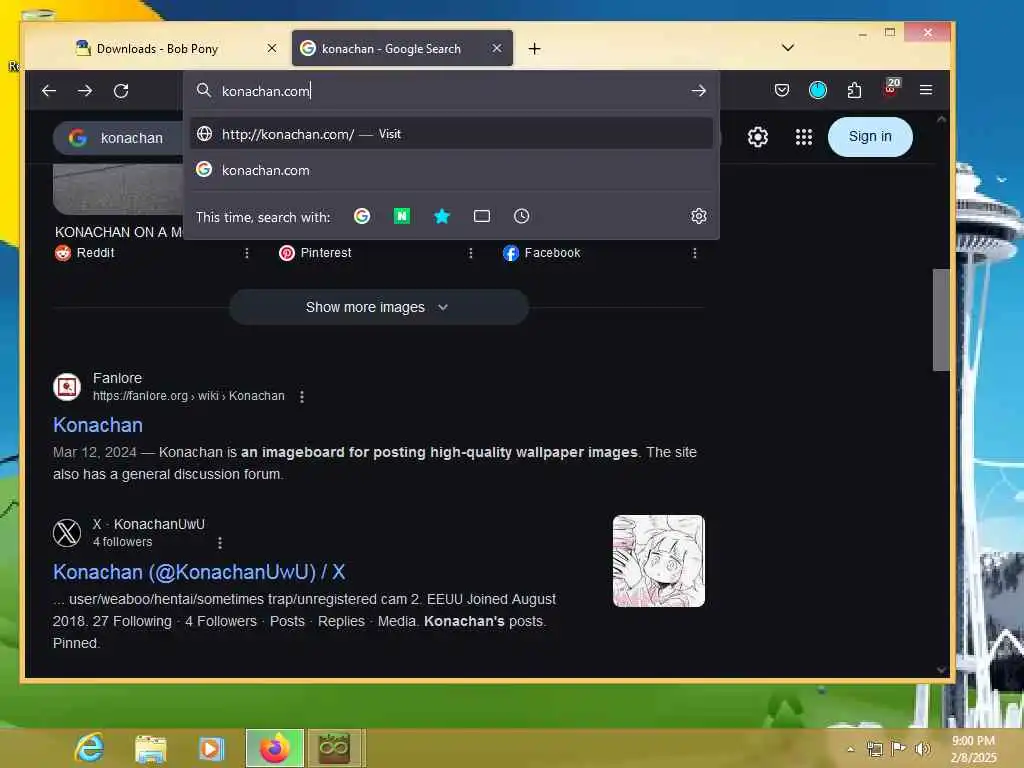Open the Reddit image source link
The width and height of the screenshot is (1024, 768).
85,253
